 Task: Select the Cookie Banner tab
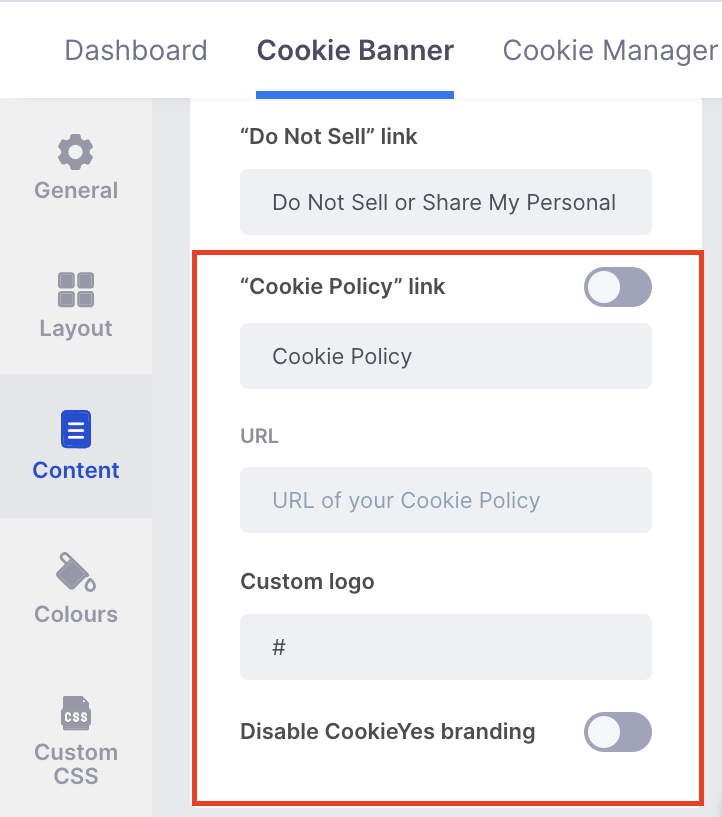coord(355,51)
